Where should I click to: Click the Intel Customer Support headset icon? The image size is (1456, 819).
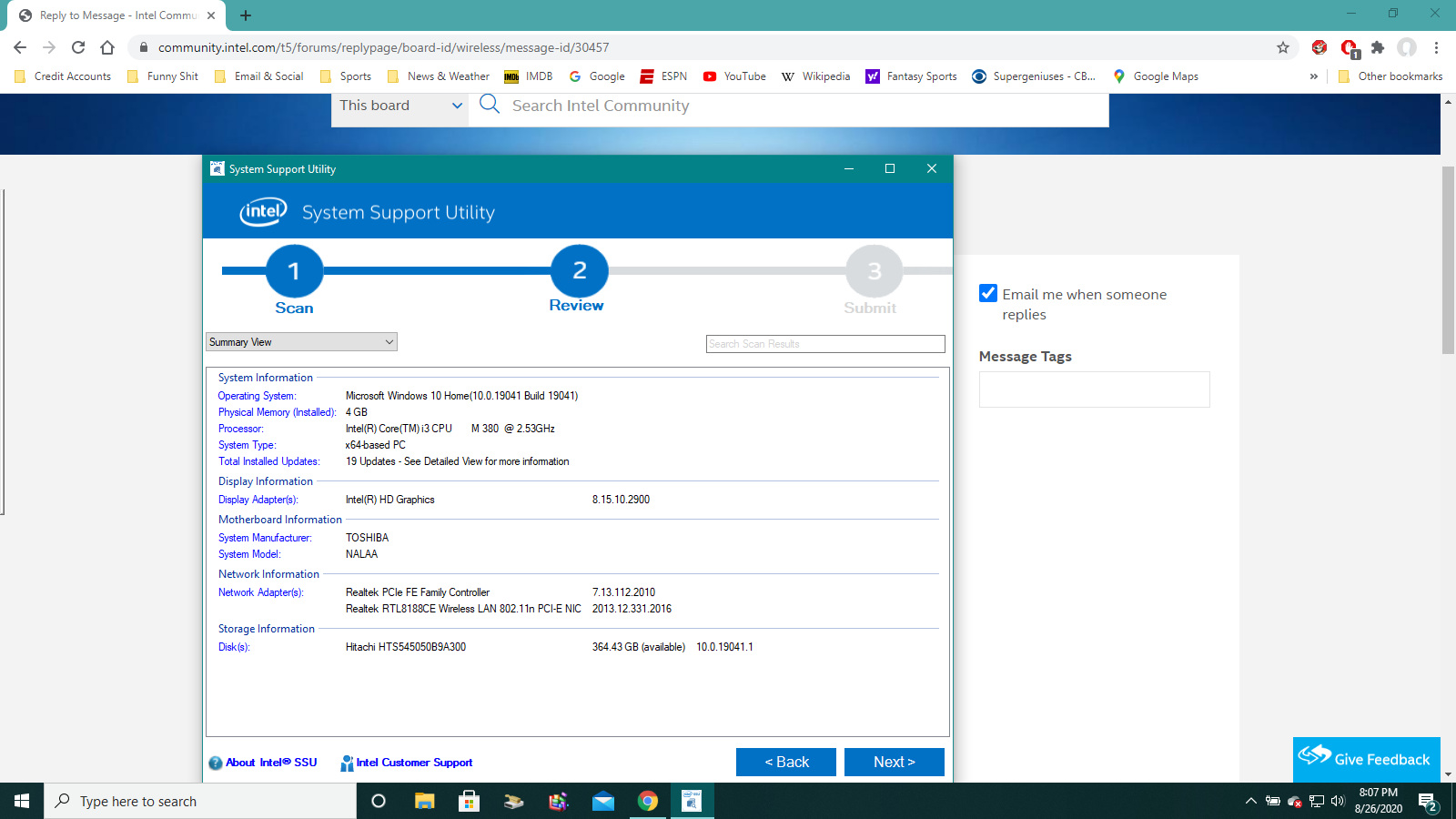[346, 763]
